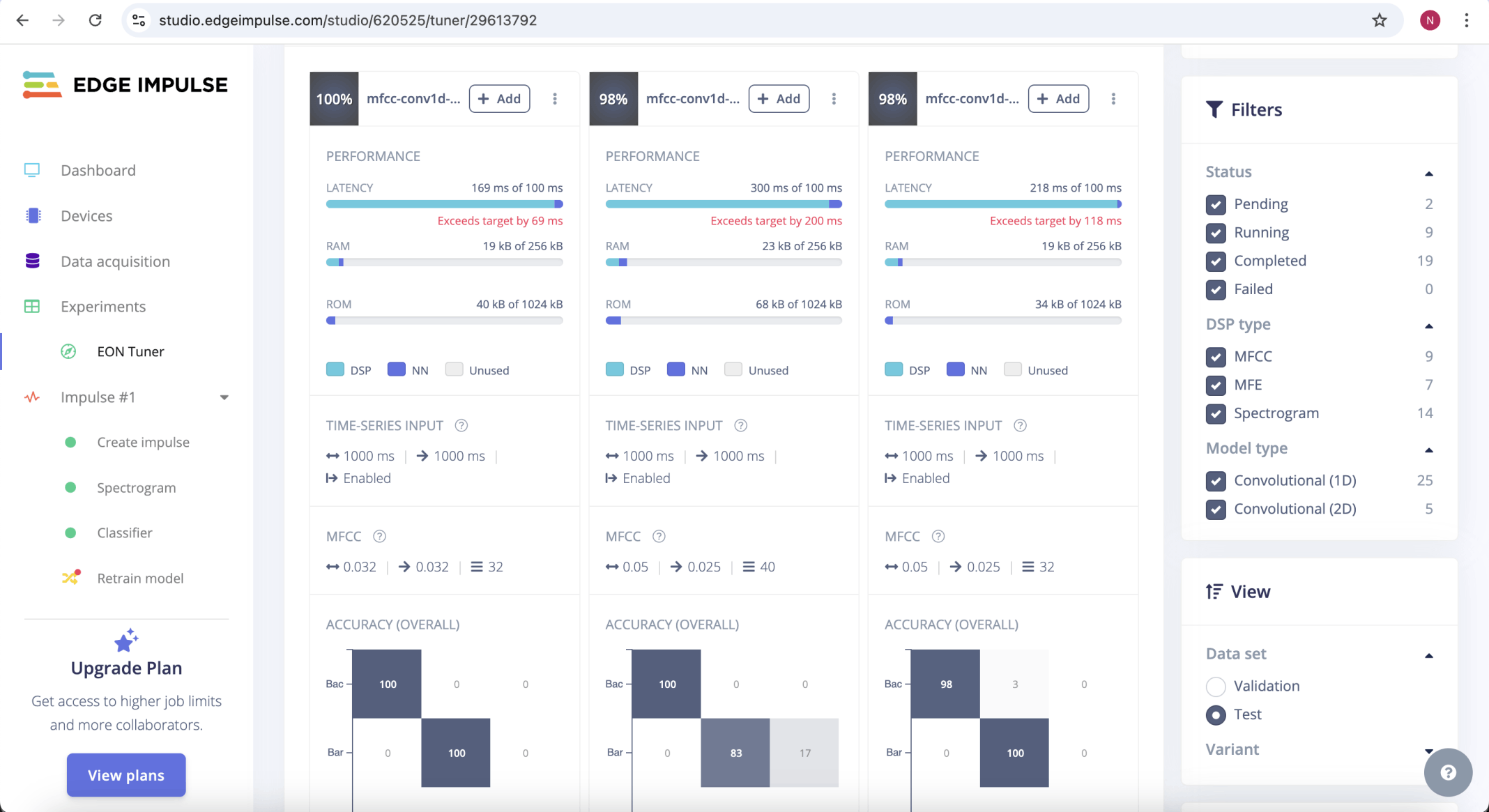Open the help question mark bubble
Screen dimensions: 1489x812
click(1448, 772)
